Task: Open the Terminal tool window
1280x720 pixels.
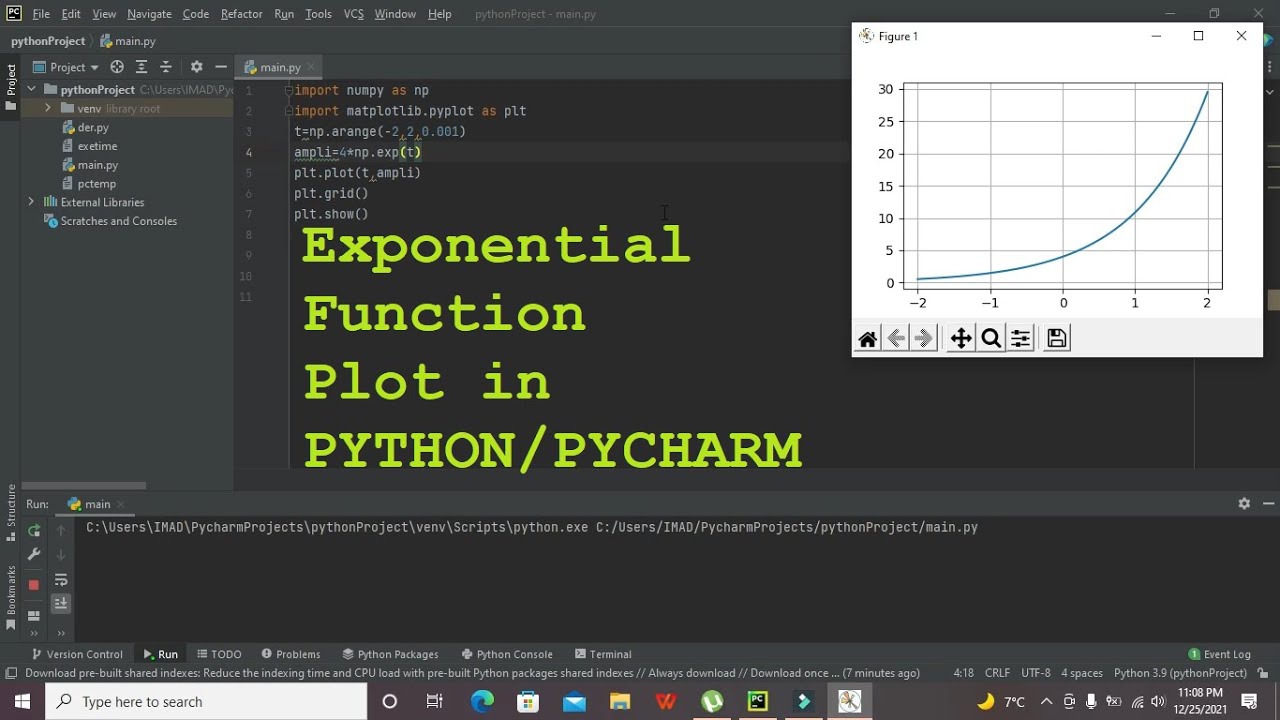Action: pyautogui.click(x=602, y=654)
